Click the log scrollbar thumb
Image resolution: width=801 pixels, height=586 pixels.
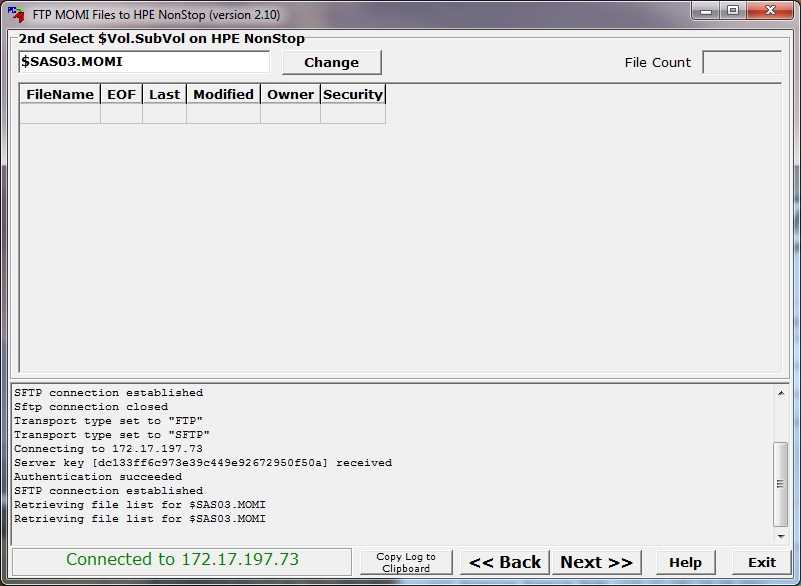click(x=781, y=482)
